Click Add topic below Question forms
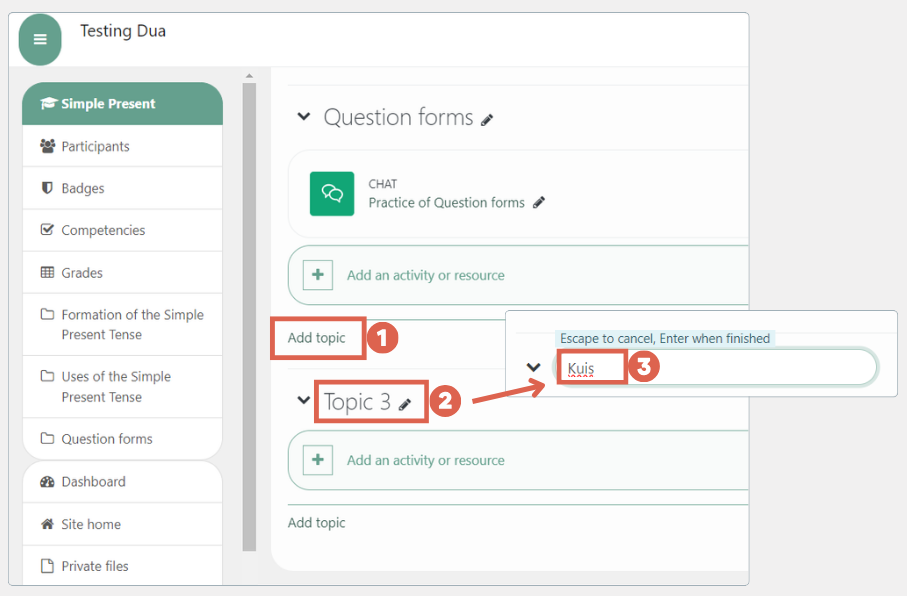The width and height of the screenshot is (907, 596). (316, 337)
